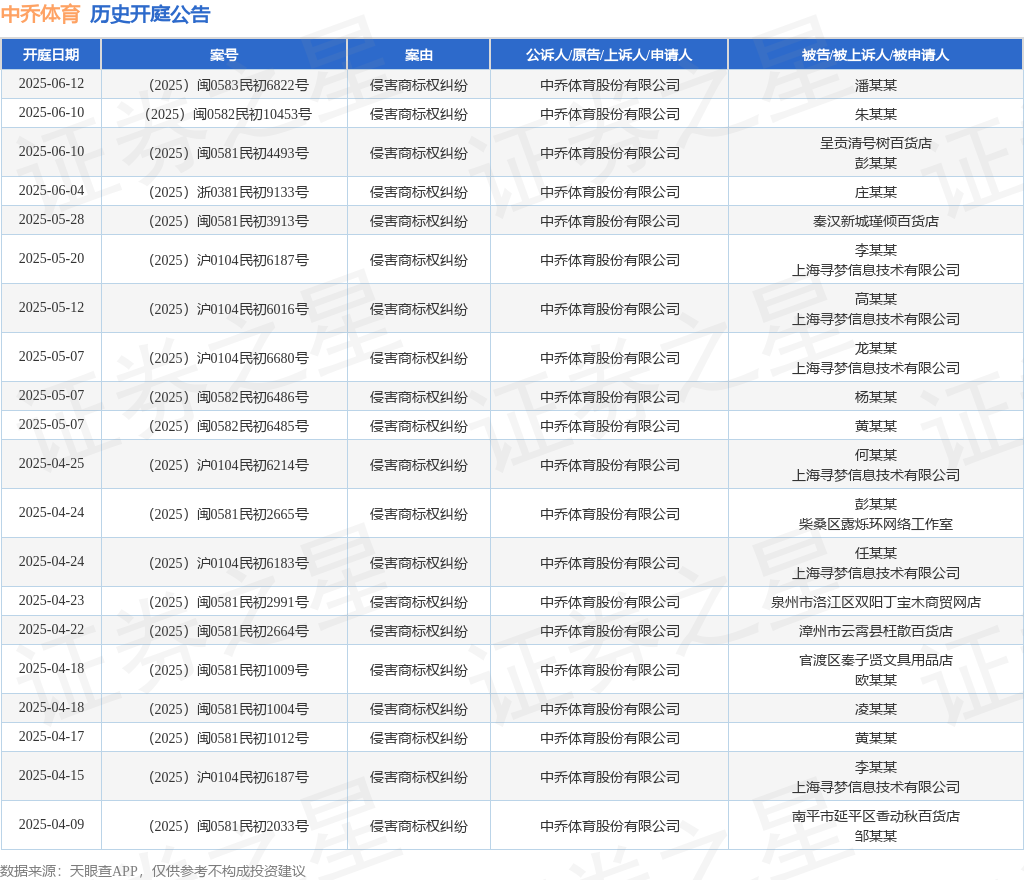
Task: Click defendant name 凌某某
Action: pos(875,709)
